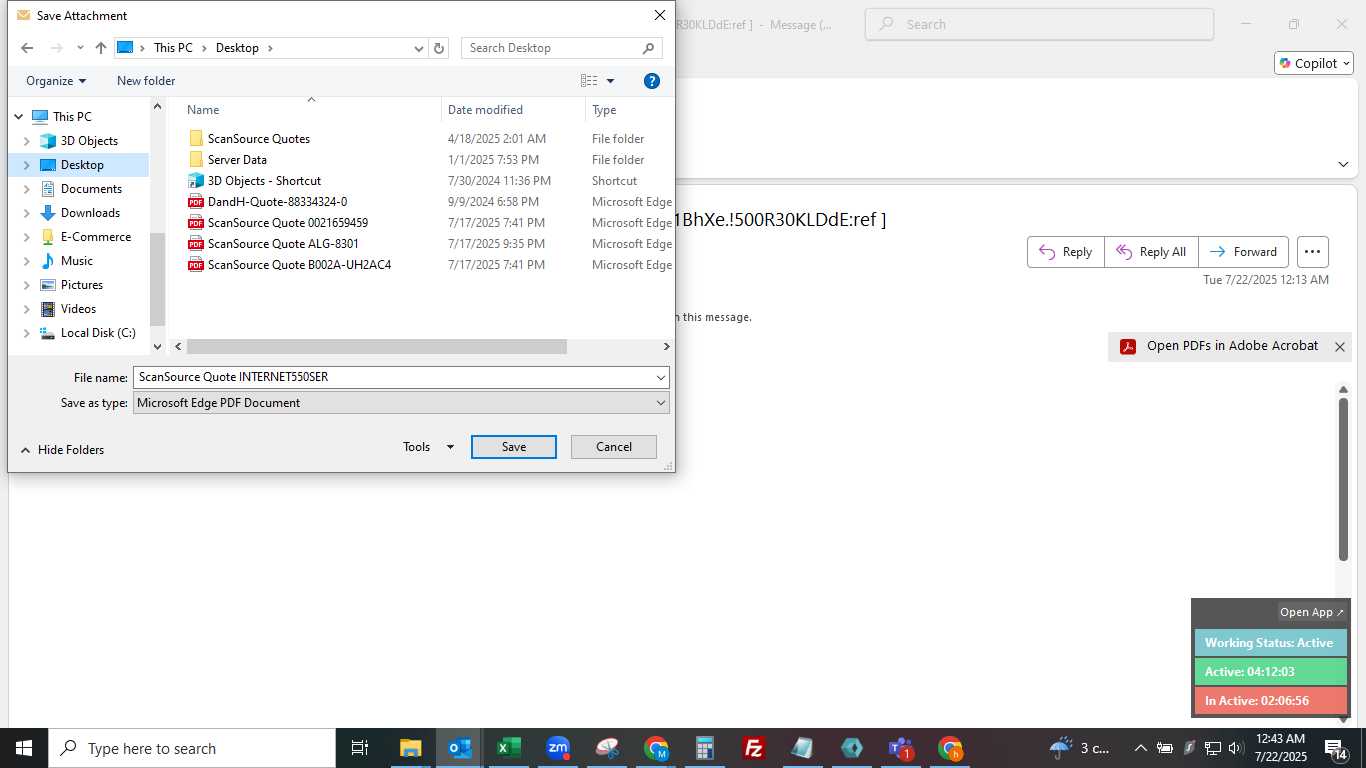Open the Recent locations dropdown arrow
The image size is (1366, 768).
[x=80, y=48]
